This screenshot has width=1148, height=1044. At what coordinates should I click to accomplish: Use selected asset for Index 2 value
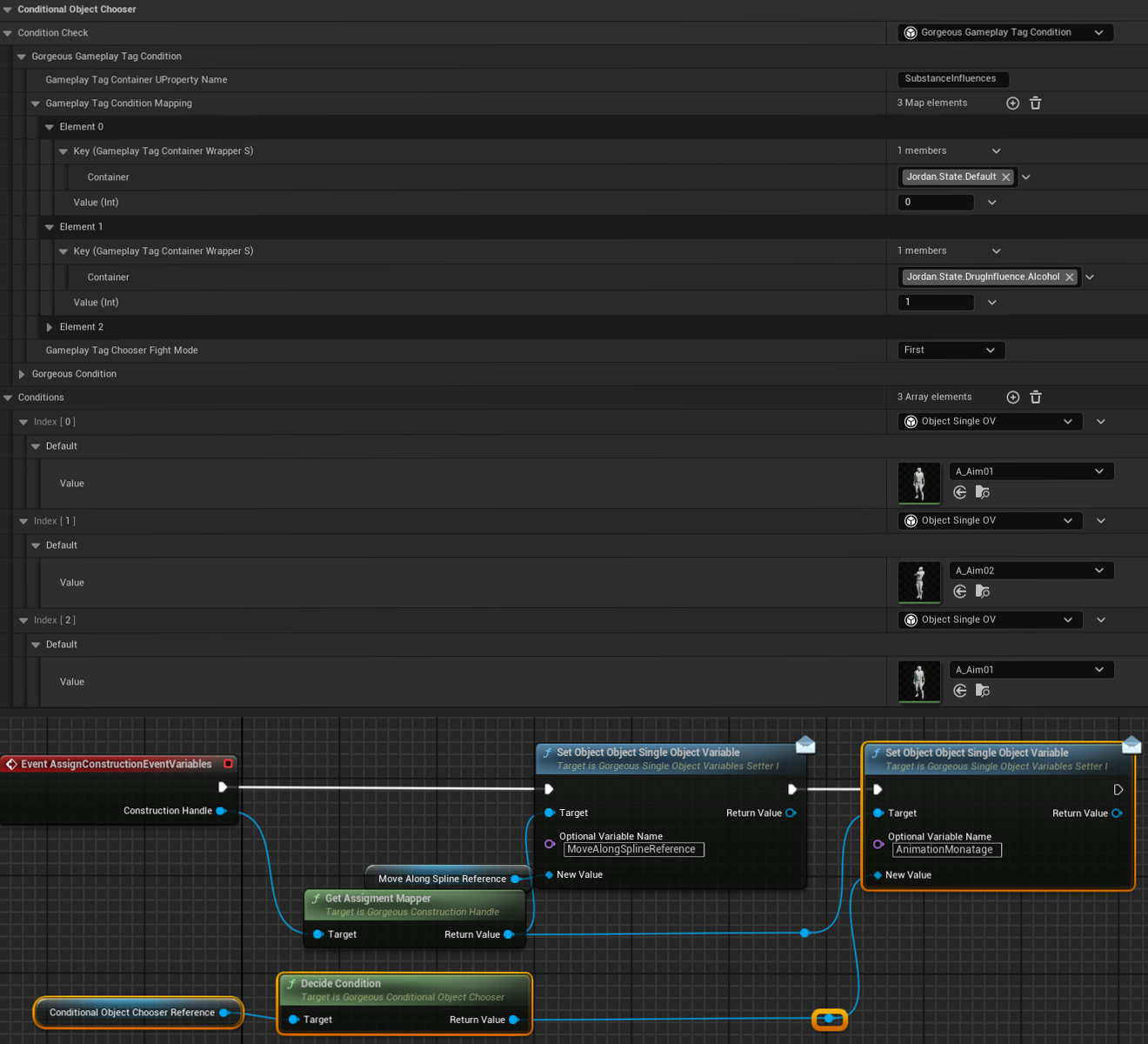coord(960,691)
